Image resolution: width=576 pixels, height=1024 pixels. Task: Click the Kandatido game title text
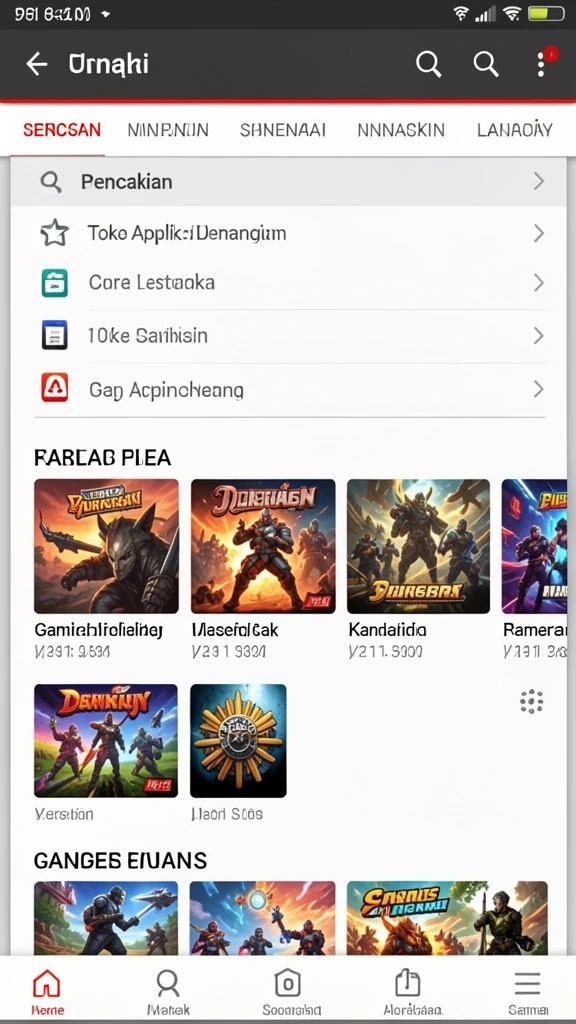(x=387, y=630)
